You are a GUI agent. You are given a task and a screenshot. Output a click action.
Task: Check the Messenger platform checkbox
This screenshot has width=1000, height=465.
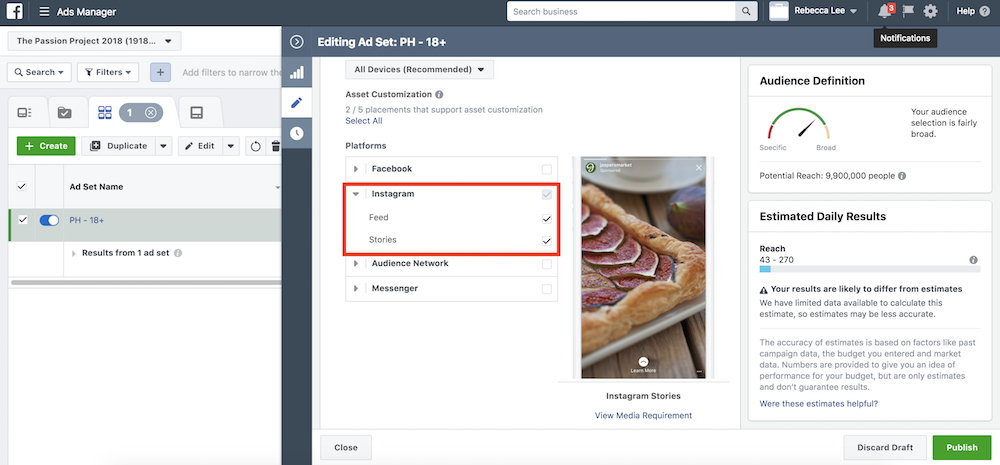547,289
